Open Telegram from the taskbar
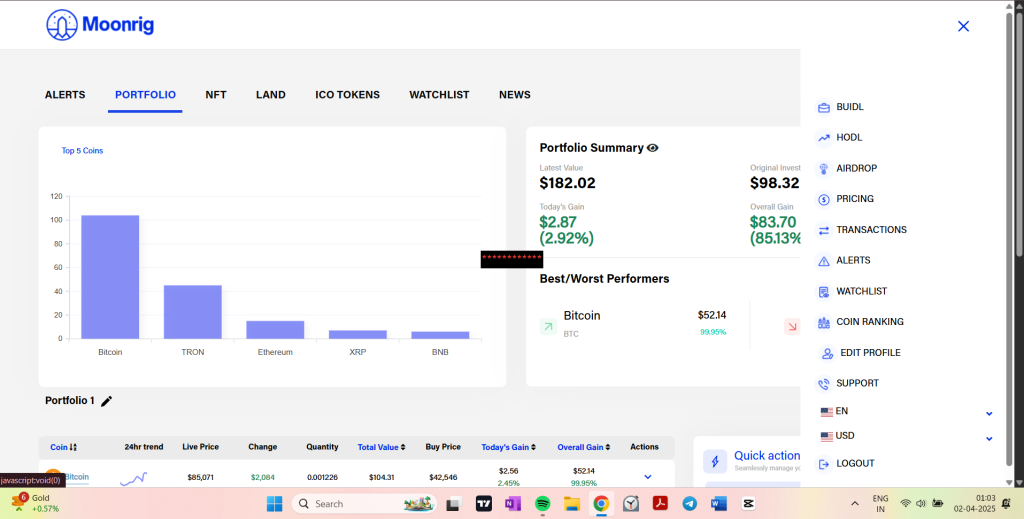 click(x=690, y=503)
